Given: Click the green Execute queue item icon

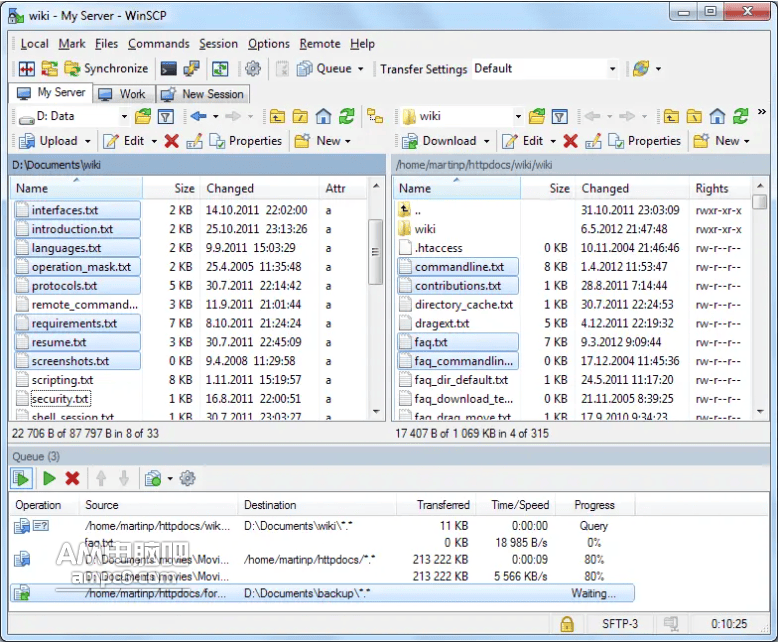Looking at the screenshot, I should point(49,478).
